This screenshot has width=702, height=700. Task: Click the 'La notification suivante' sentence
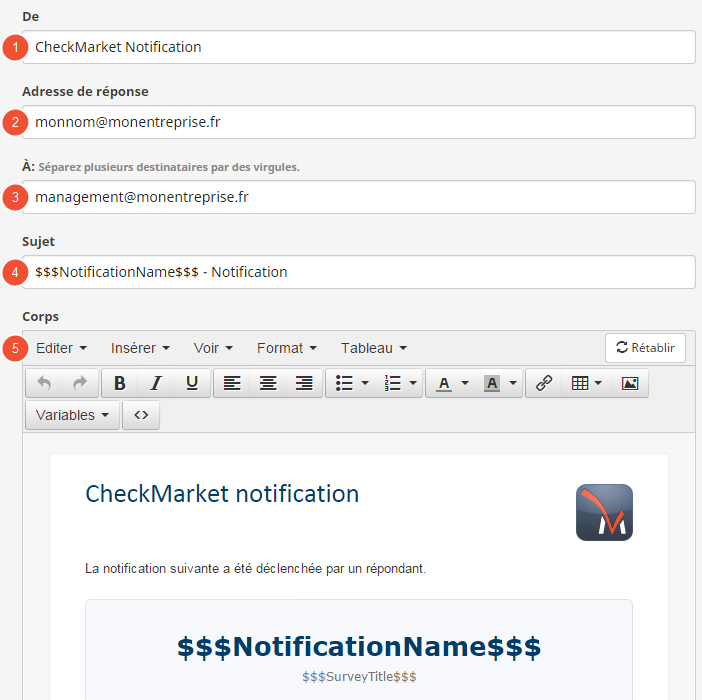click(x=256, y=569)
